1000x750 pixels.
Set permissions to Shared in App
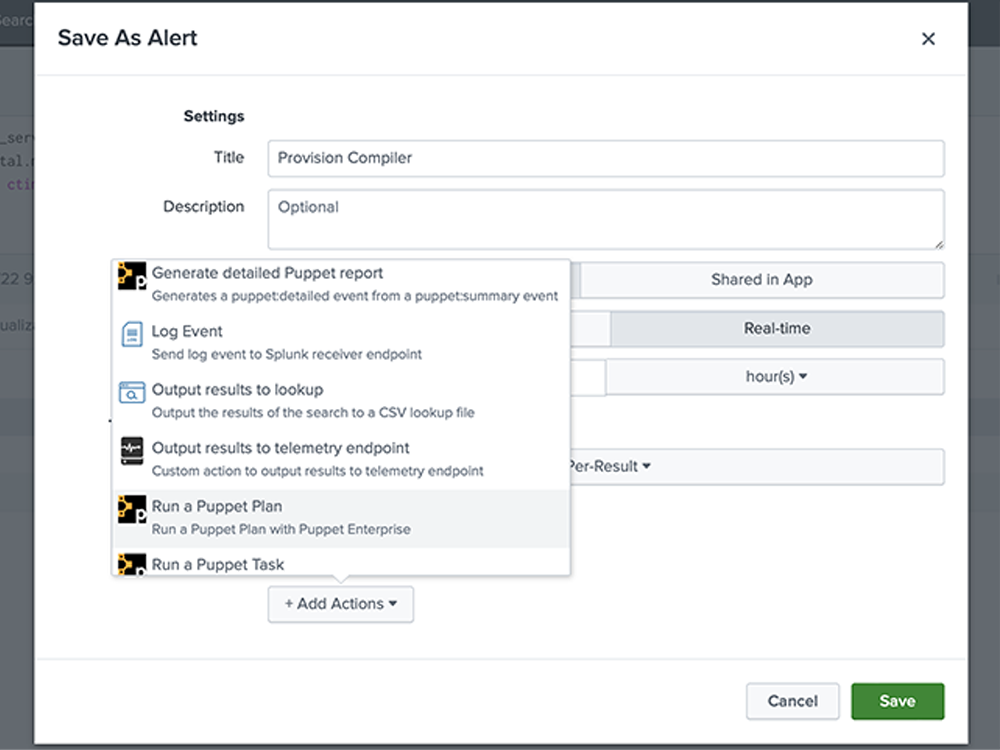click(761, 280)
